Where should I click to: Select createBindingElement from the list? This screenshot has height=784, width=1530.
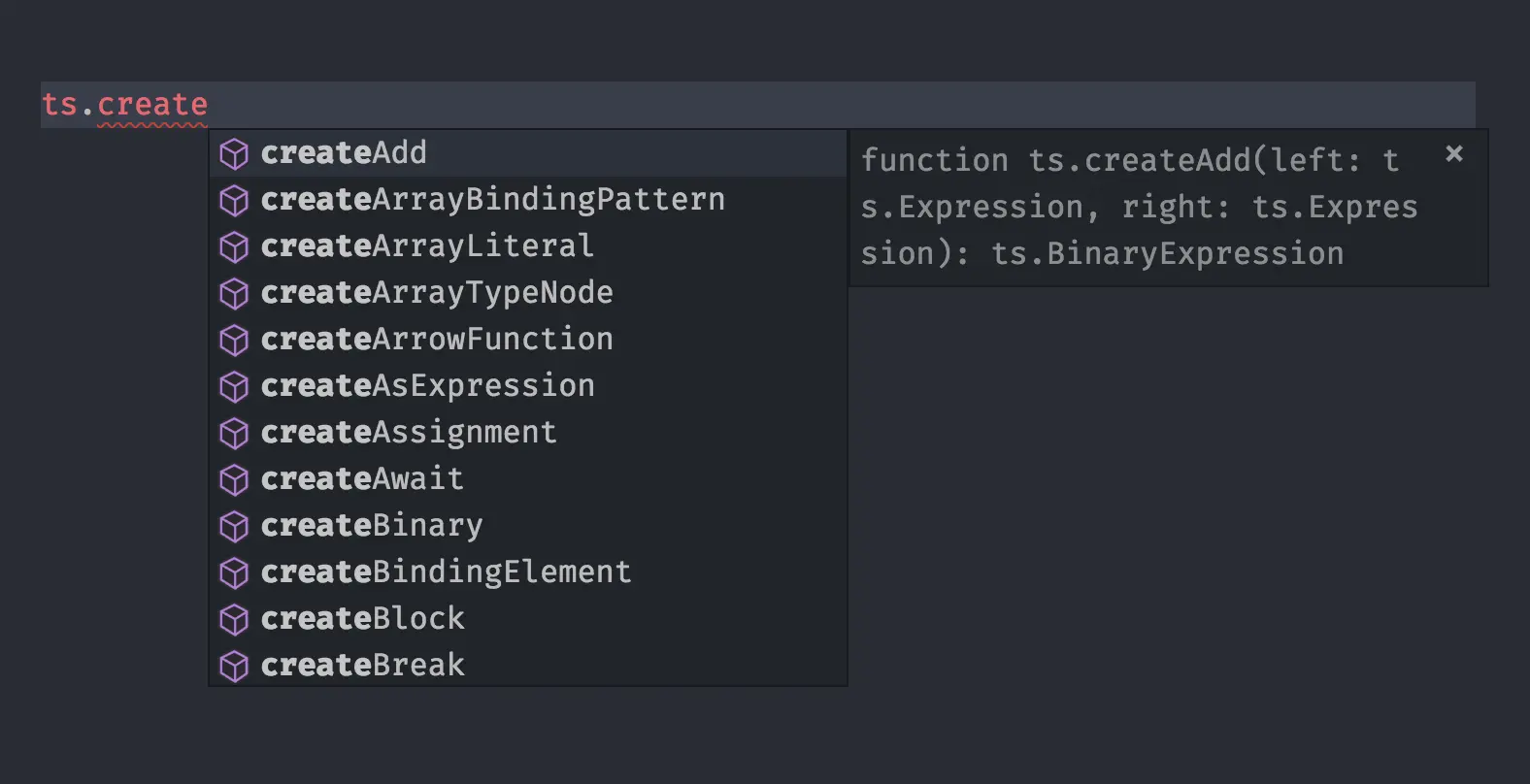coord(446,572)
